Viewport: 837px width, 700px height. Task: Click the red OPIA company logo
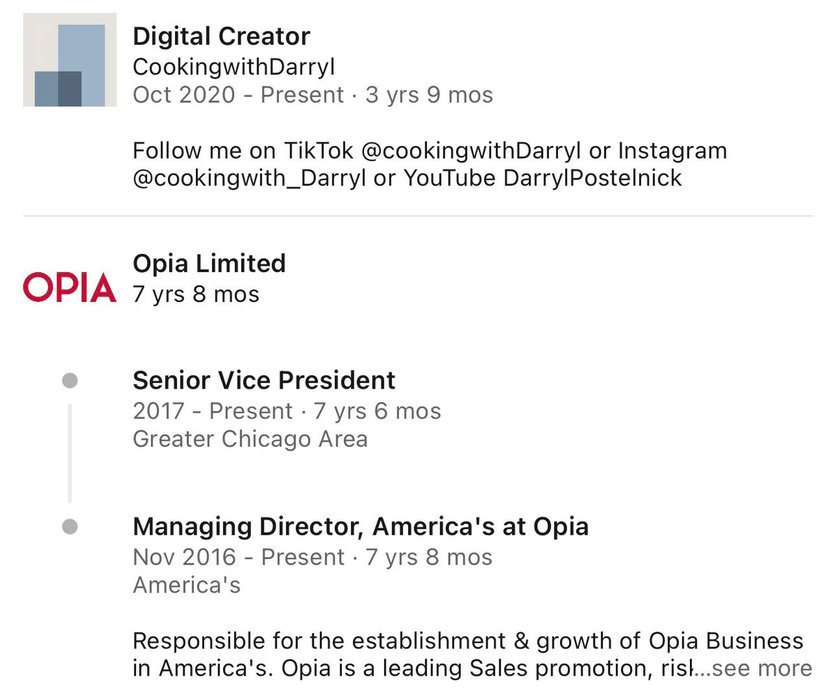pos(70,288)
